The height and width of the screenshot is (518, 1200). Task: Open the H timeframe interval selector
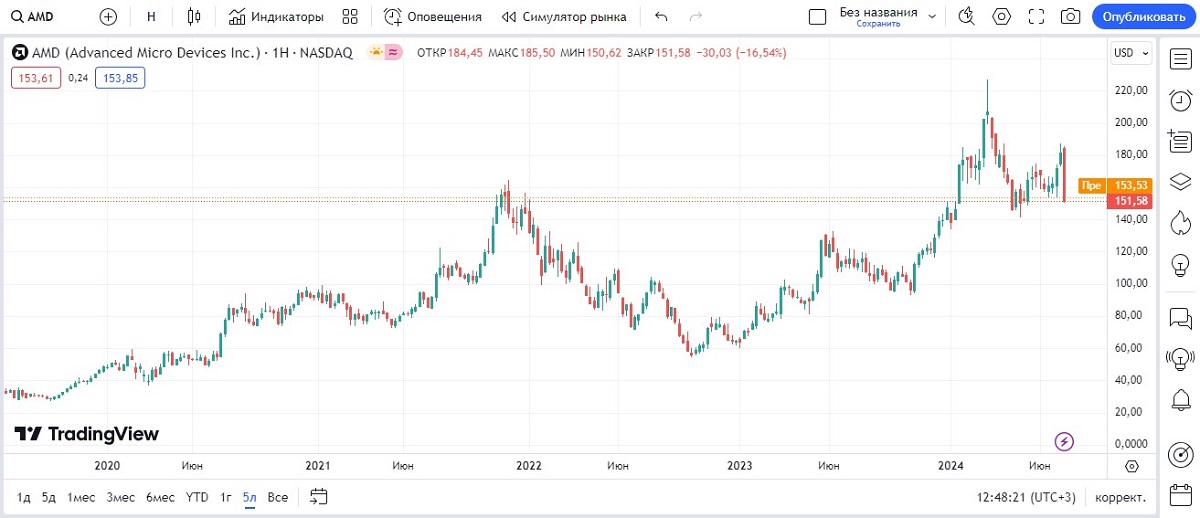[151, 16]
